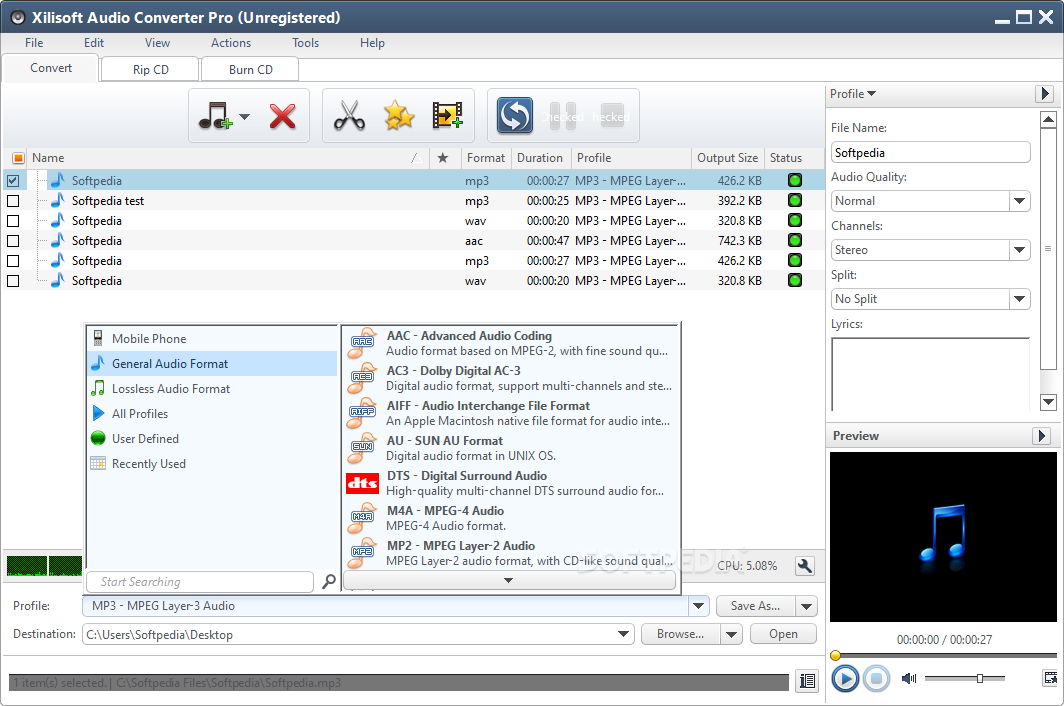Open the Destination path dropdown
The width and height of the screenshot is (1064, 706).
(624, 634)
